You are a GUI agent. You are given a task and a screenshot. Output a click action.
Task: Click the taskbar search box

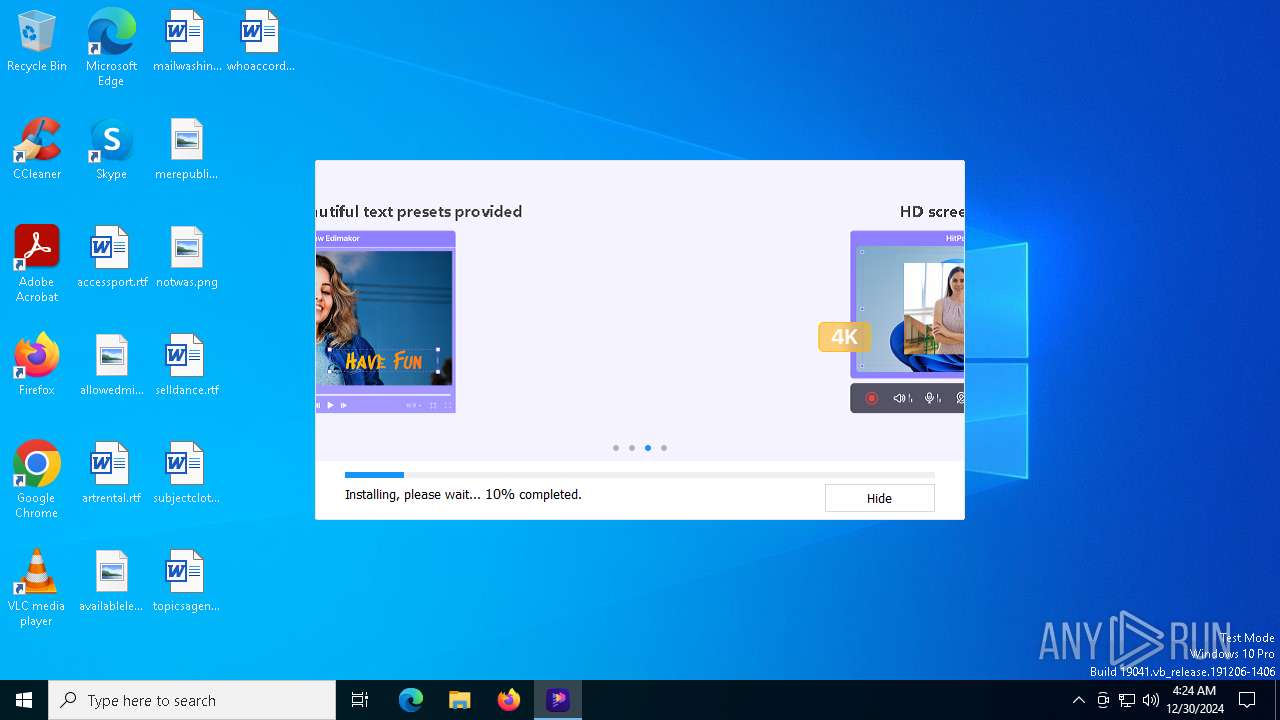pos(192,700)
